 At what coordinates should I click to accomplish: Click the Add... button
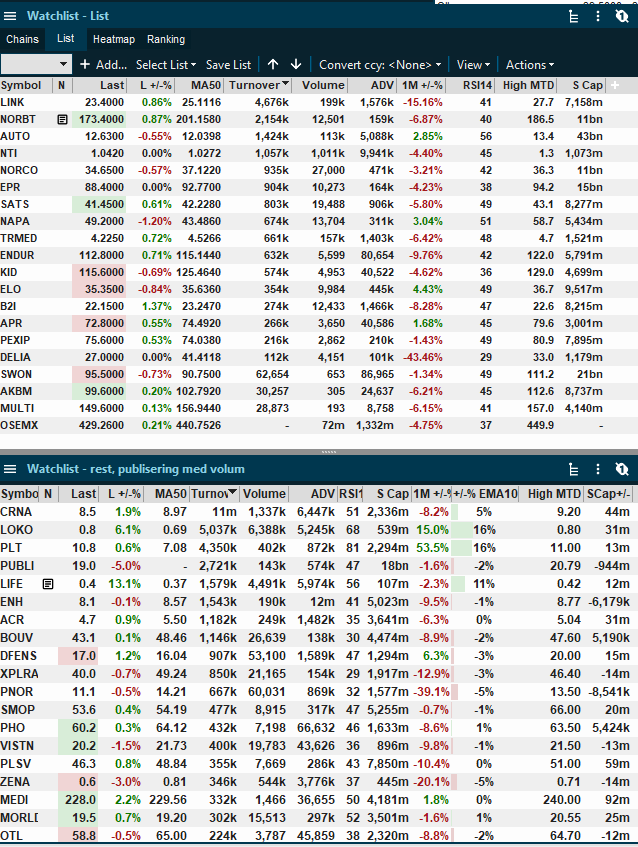point(103,65)
